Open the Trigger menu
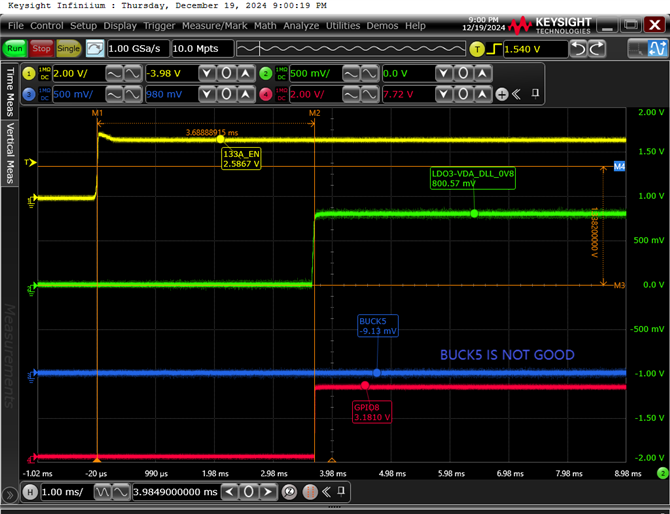Image resolution: width=670 pixels, height=514 pixels. coord(159,26)
